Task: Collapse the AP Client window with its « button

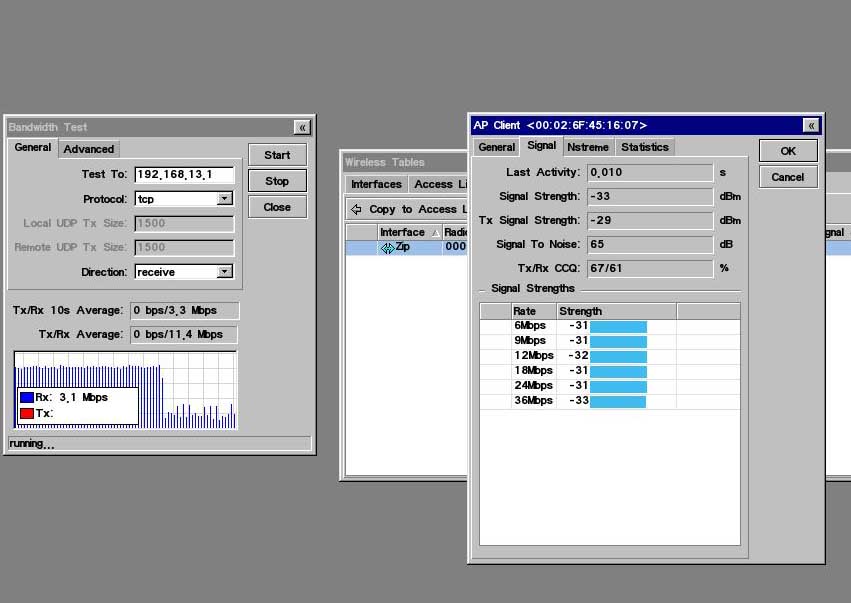Action: [811, 125]
